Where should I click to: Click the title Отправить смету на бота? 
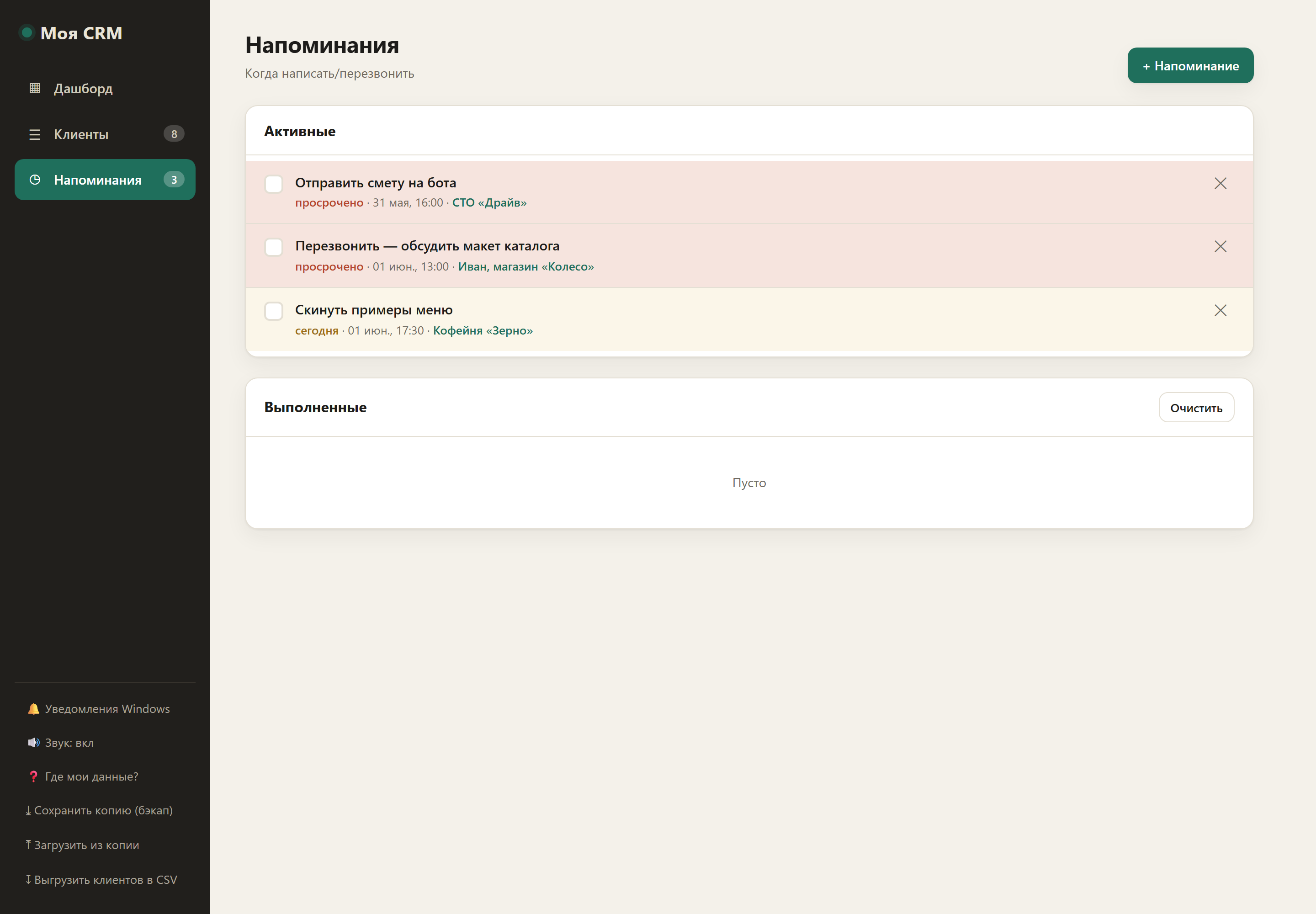(376, 183)
